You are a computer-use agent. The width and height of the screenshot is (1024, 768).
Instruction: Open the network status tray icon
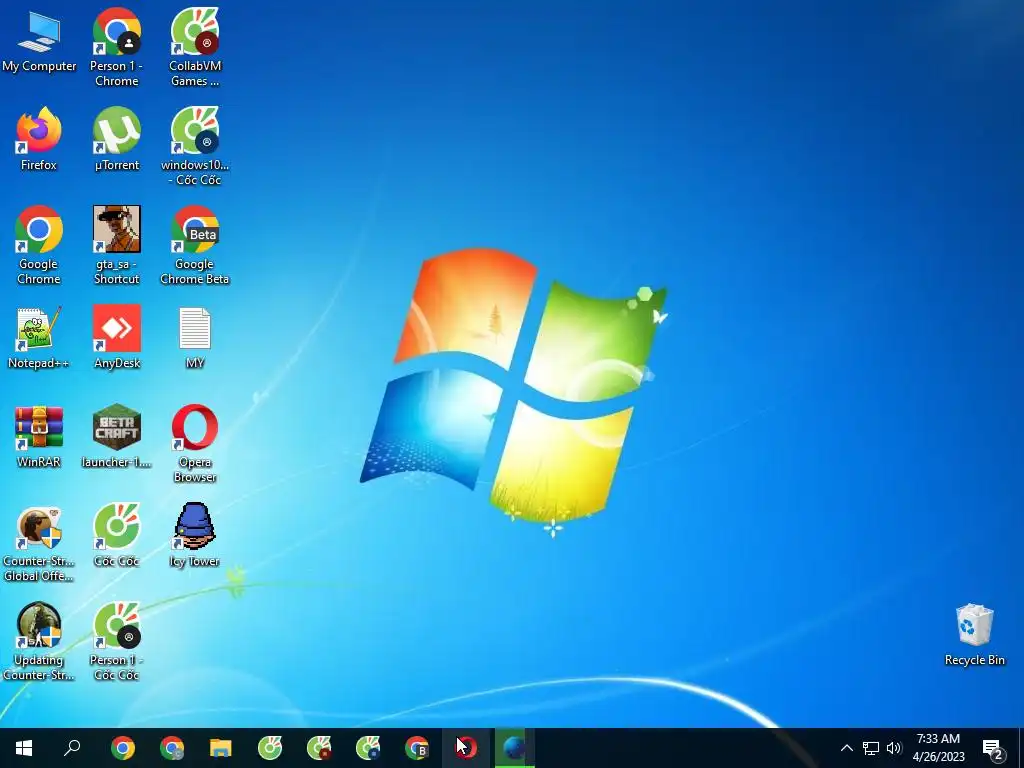click(x=871, y=748)
